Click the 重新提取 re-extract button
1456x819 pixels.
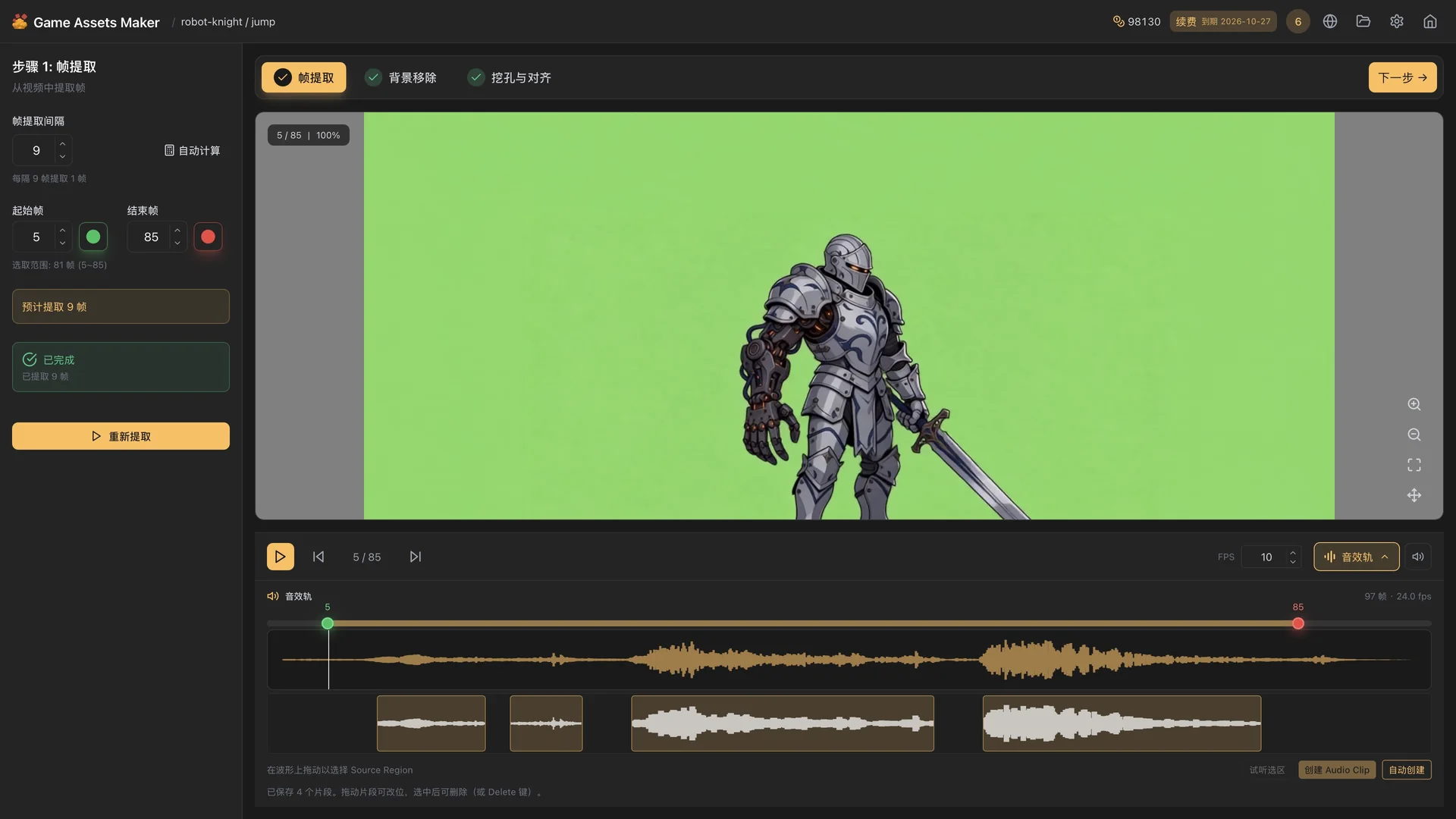click(x=121, y=436)
